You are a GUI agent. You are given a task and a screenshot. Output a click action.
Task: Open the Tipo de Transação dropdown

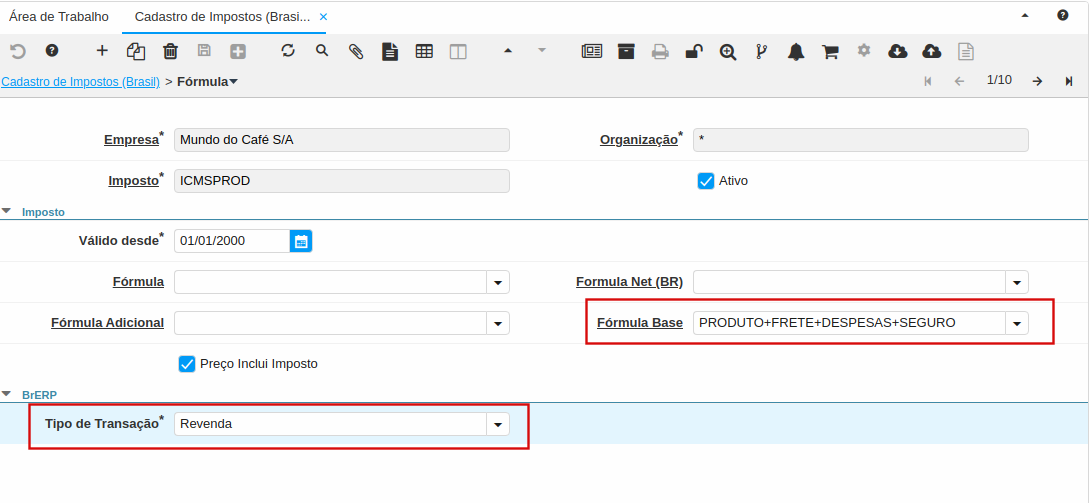click(498, 424)
